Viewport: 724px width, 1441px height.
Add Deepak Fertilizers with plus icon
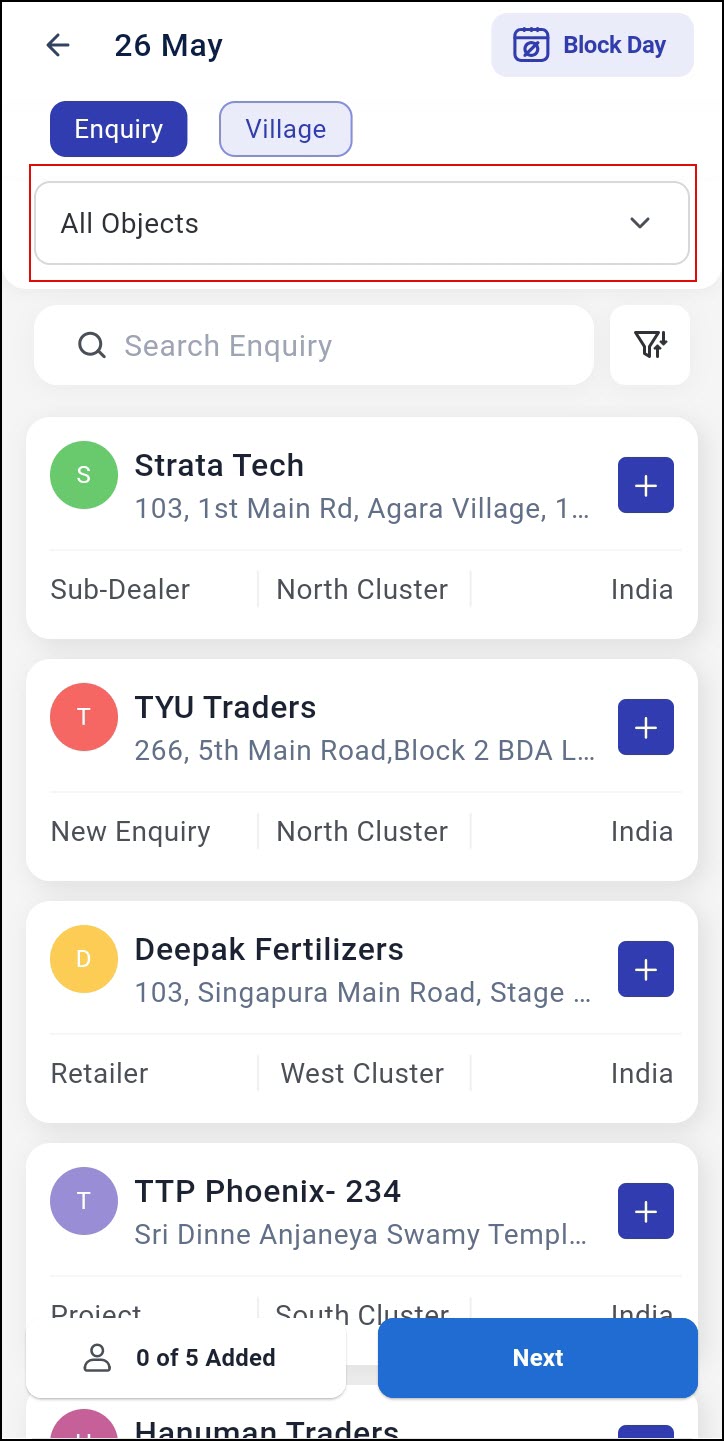tap(646, 970)
